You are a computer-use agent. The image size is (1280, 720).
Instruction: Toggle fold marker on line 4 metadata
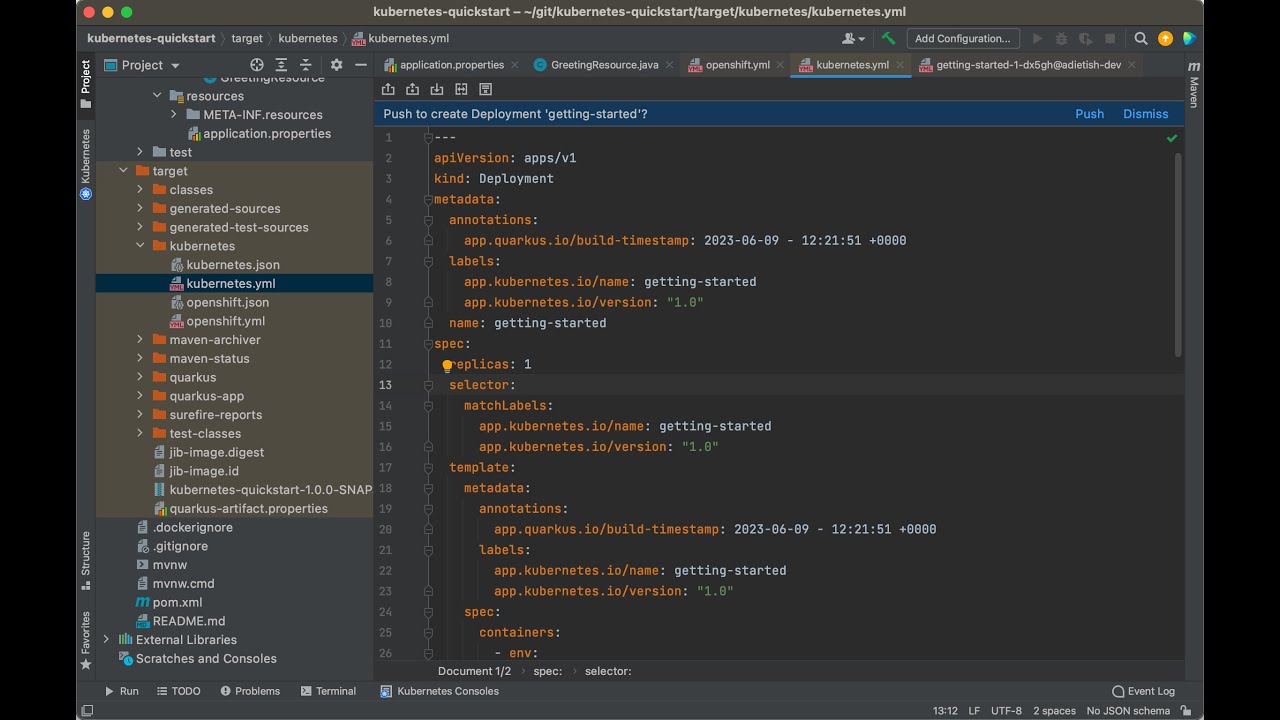tap(428, 200)
